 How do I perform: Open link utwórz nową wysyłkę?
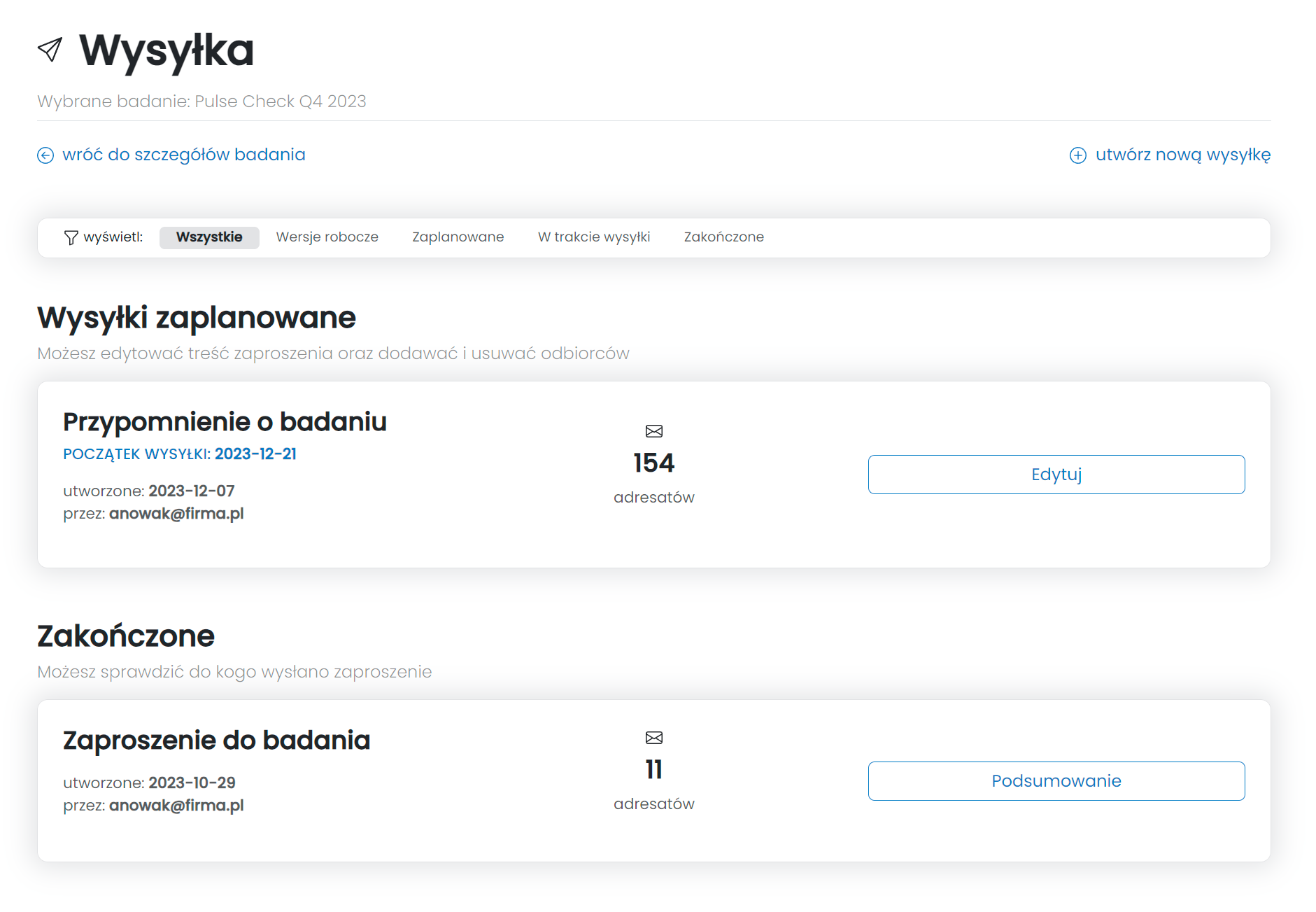tap(1183, 155)
